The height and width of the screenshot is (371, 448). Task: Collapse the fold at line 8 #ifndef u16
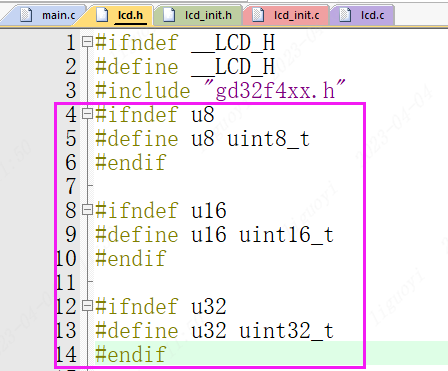pyautogui.click(x=87, y=210)
